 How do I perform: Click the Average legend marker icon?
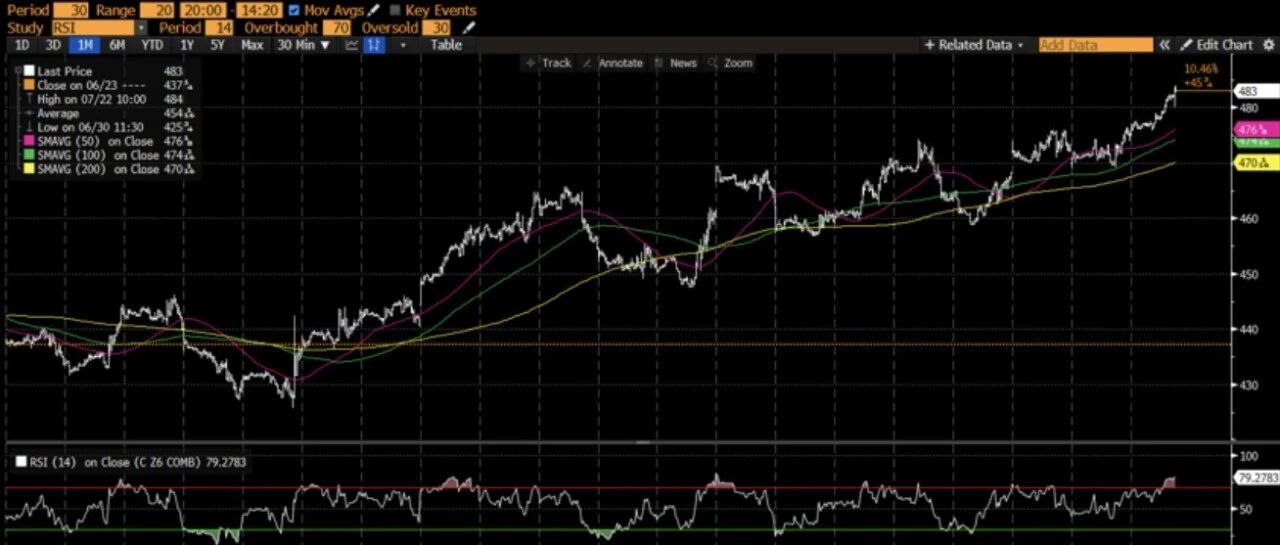(29, 113)
